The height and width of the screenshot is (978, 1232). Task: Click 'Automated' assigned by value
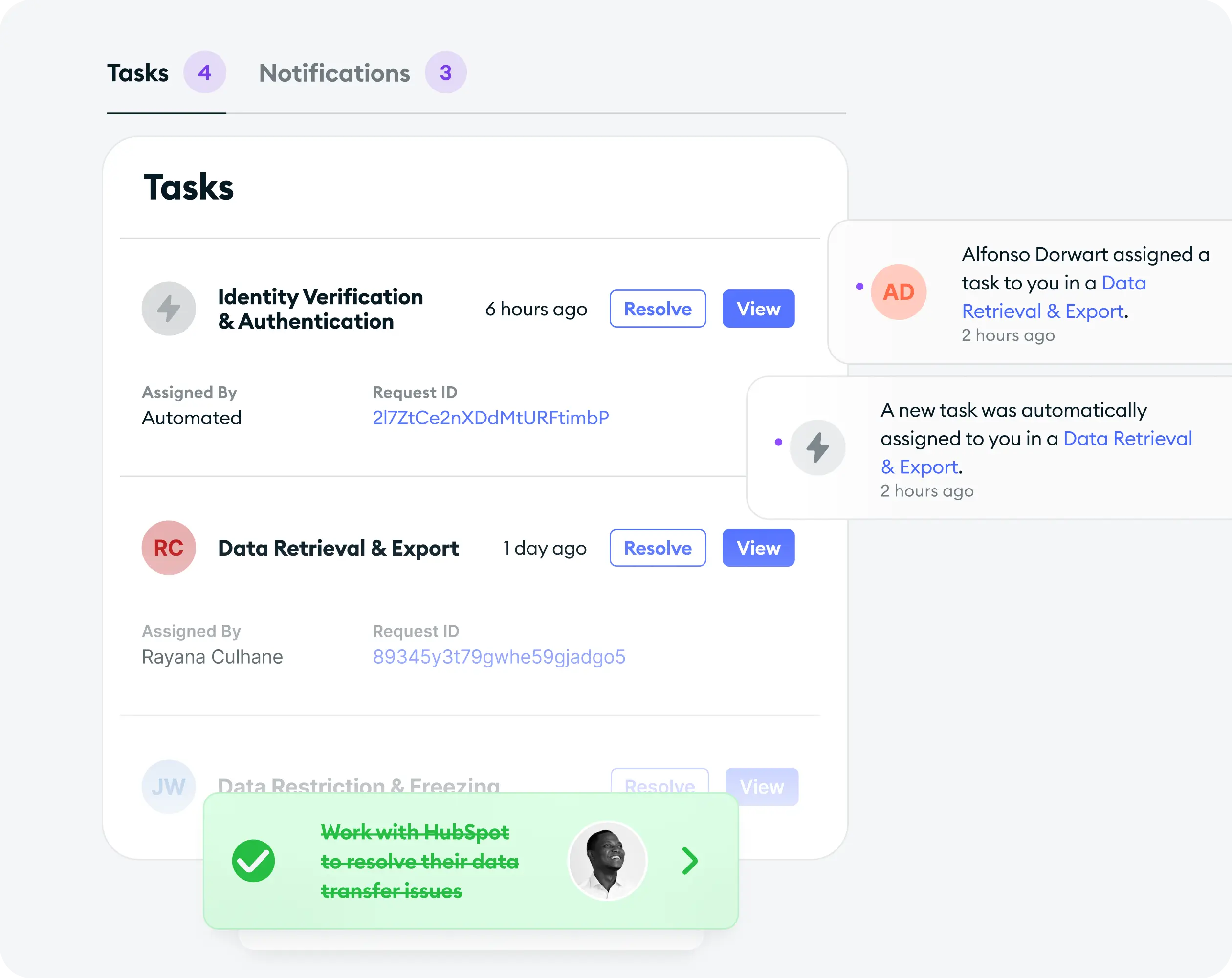click(192, 418)
